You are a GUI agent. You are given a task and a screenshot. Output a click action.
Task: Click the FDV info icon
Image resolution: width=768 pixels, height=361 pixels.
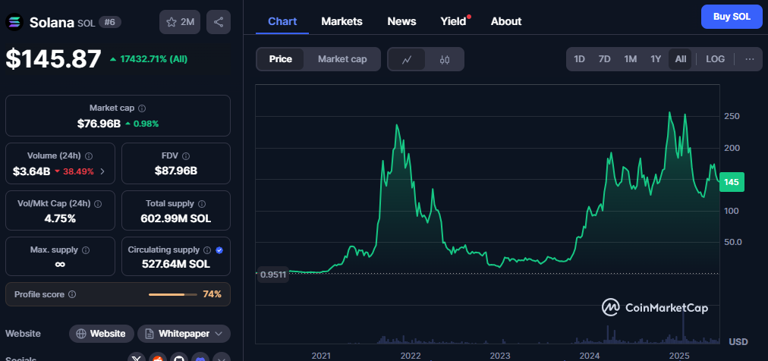pyautogui.click(x=186, y=156)
